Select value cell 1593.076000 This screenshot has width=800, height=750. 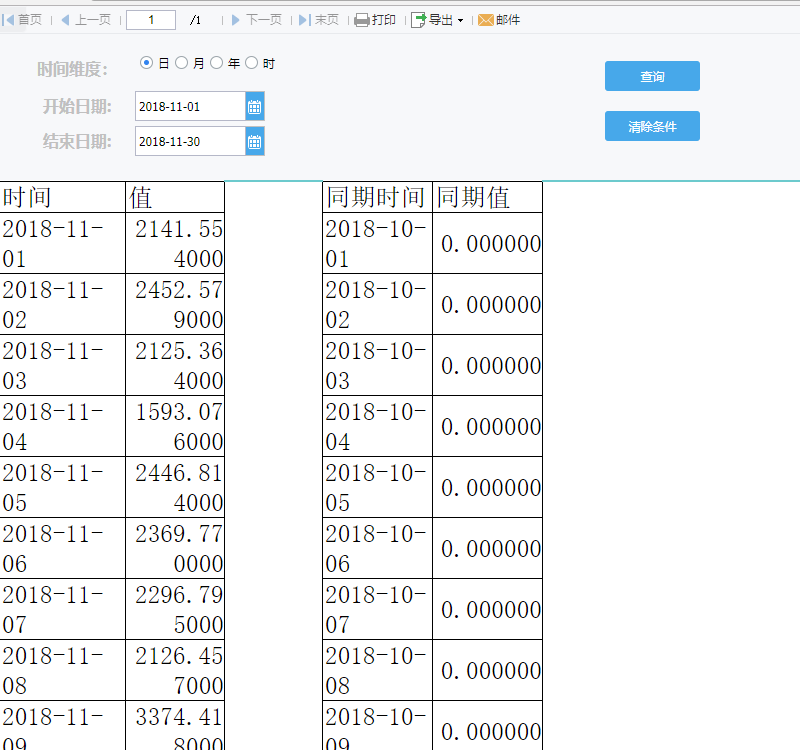pos(175,426)
